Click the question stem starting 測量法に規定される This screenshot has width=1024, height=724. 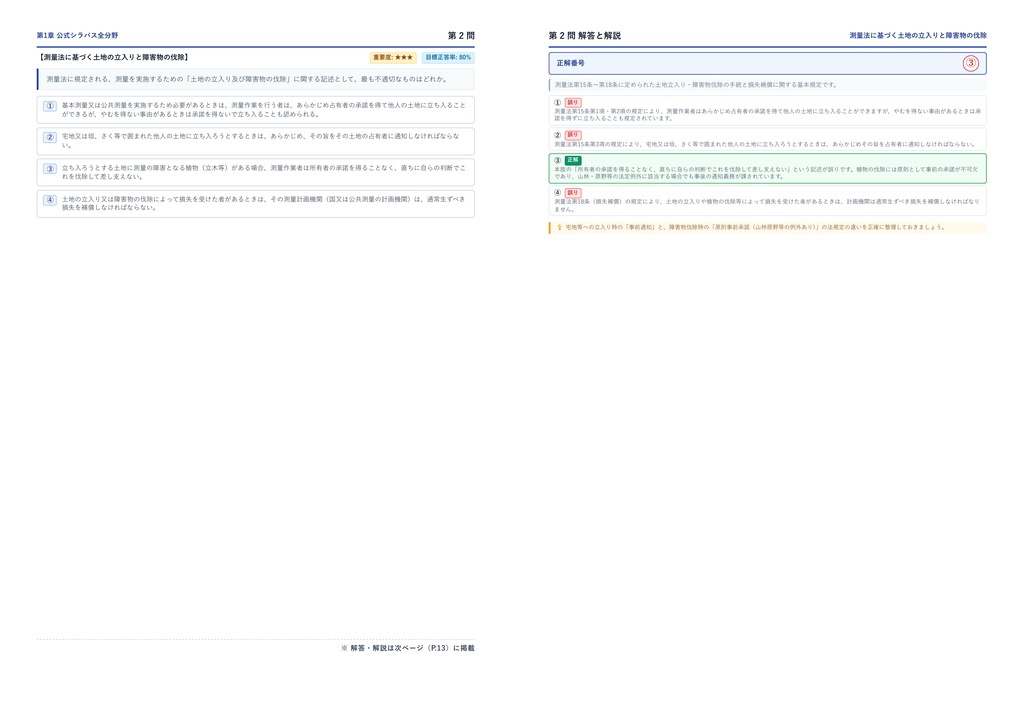click(x=248, y=79)
